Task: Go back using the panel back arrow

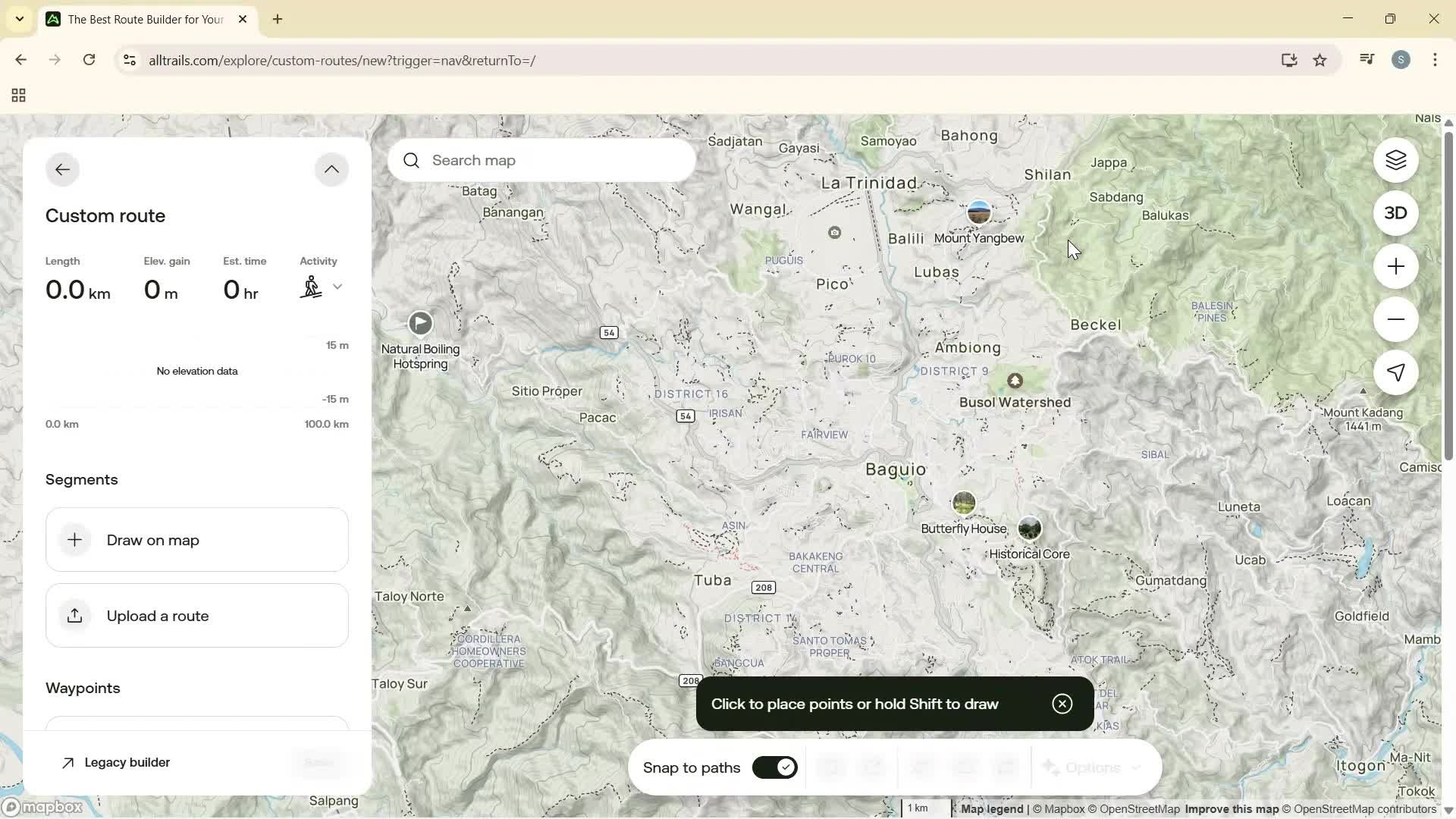Action: [x=62, y=168]
